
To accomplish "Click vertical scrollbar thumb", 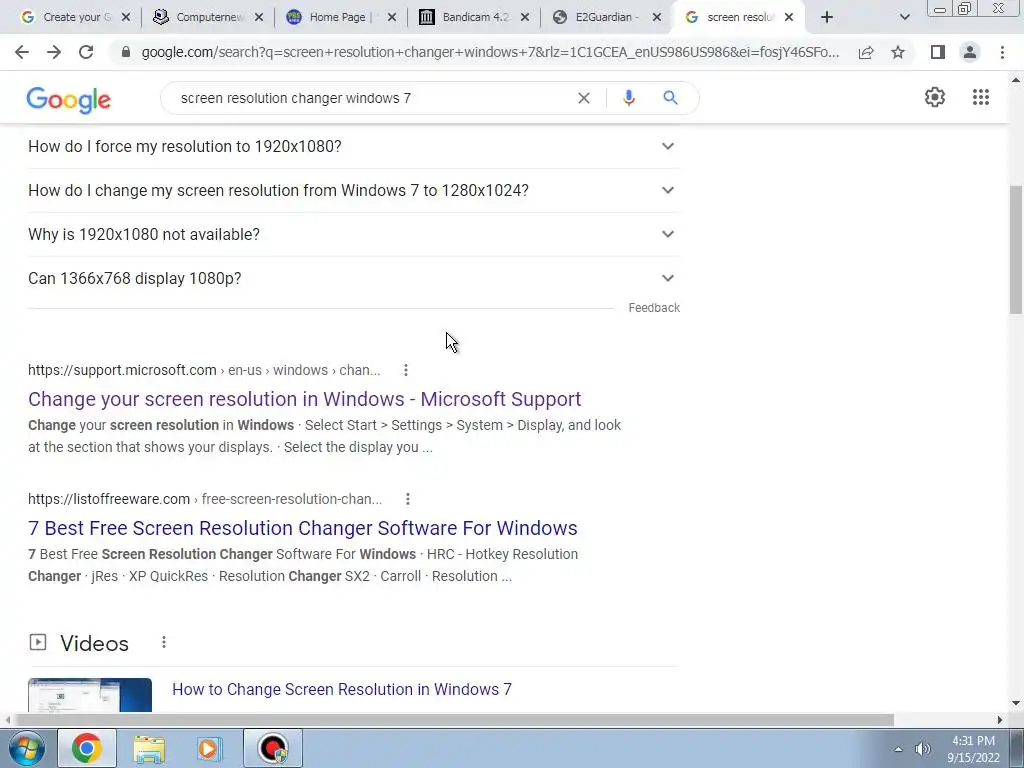I will pyautogui.click(x=1016, y=249).
